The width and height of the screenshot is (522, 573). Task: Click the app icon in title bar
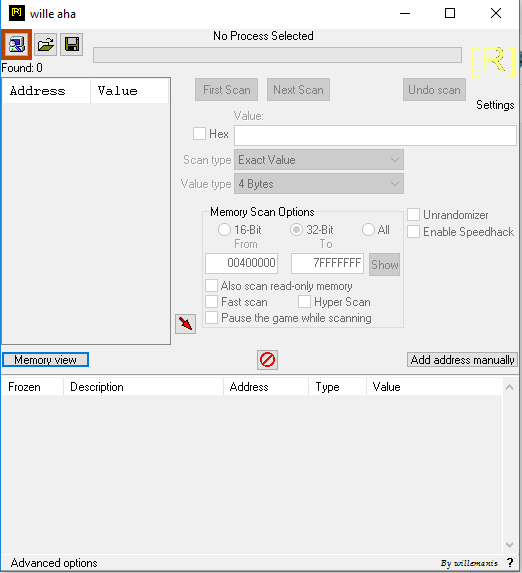point(16,13)
